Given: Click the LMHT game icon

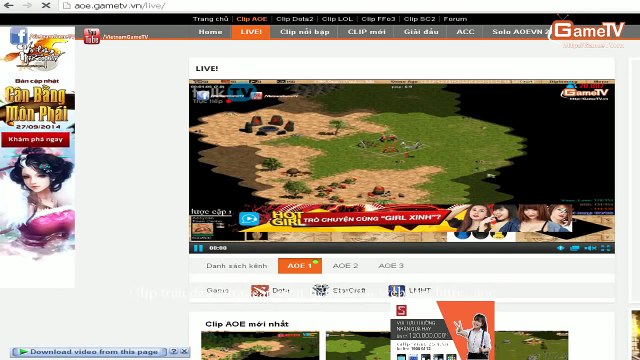Looking at the screenshot, I should (x=396, y=291).
